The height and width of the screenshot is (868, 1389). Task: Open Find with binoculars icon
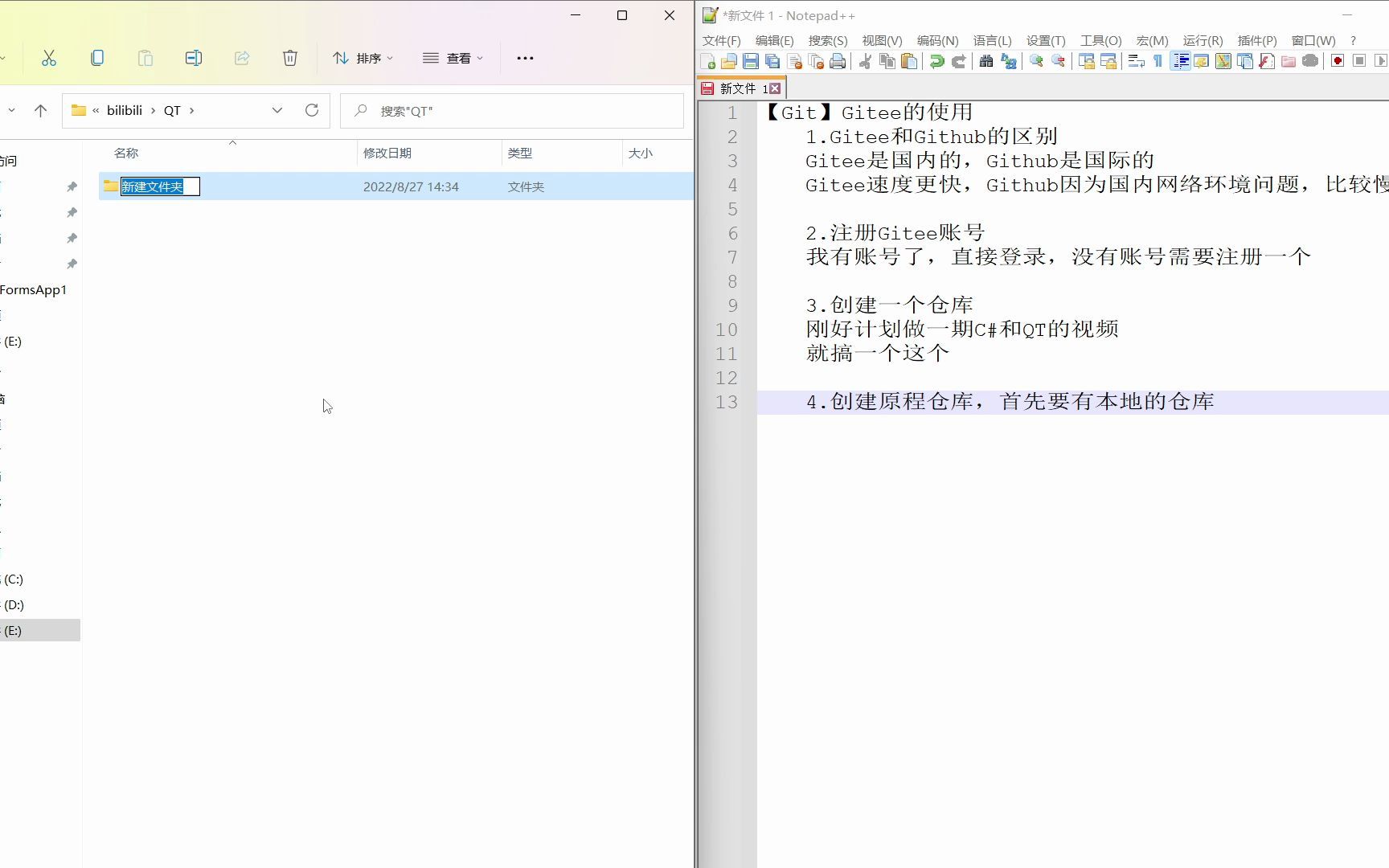(x=986, y=62)
